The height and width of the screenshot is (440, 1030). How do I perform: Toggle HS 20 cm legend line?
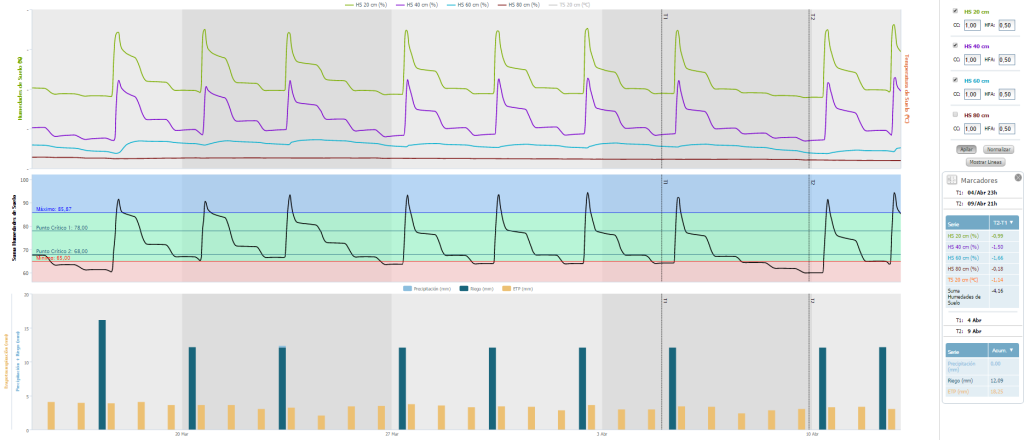pyautogui.click(x=369, y=5)
